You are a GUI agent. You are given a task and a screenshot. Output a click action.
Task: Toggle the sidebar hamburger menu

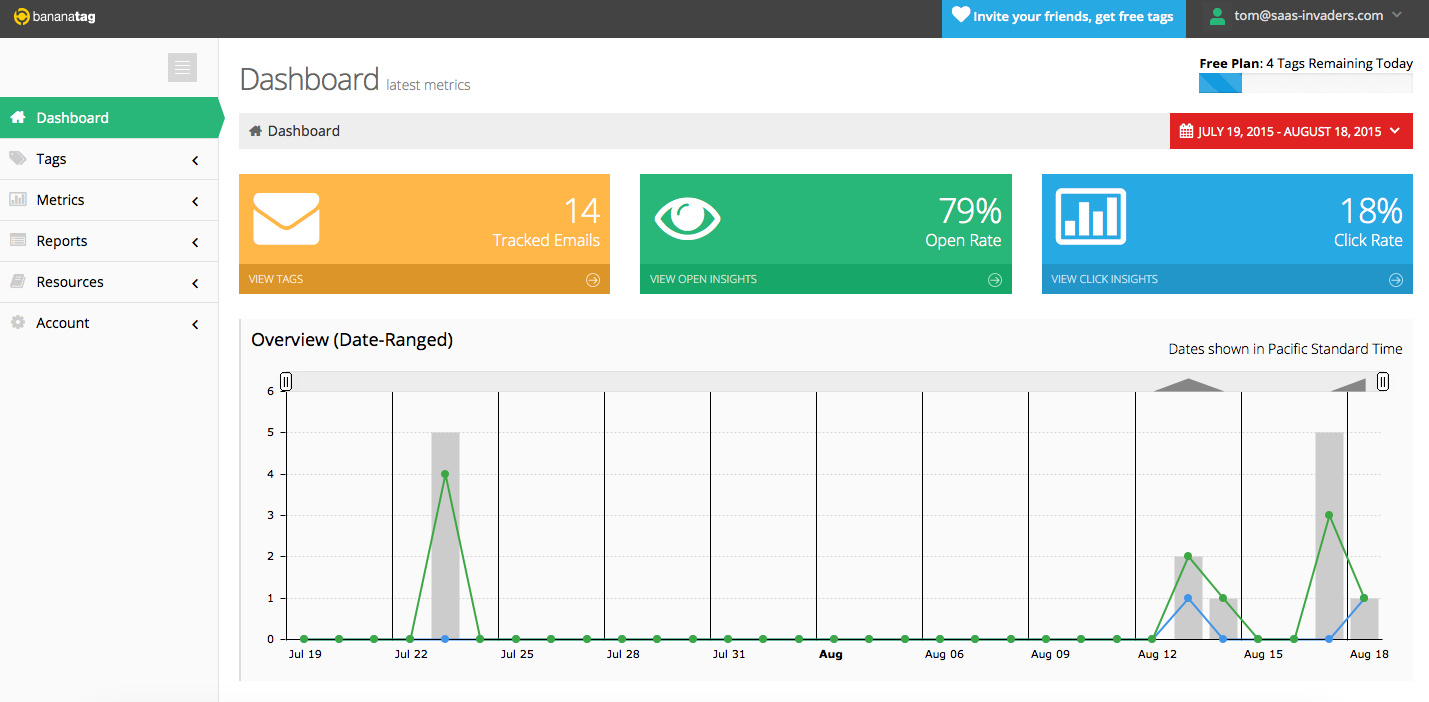tap(182, 67)
